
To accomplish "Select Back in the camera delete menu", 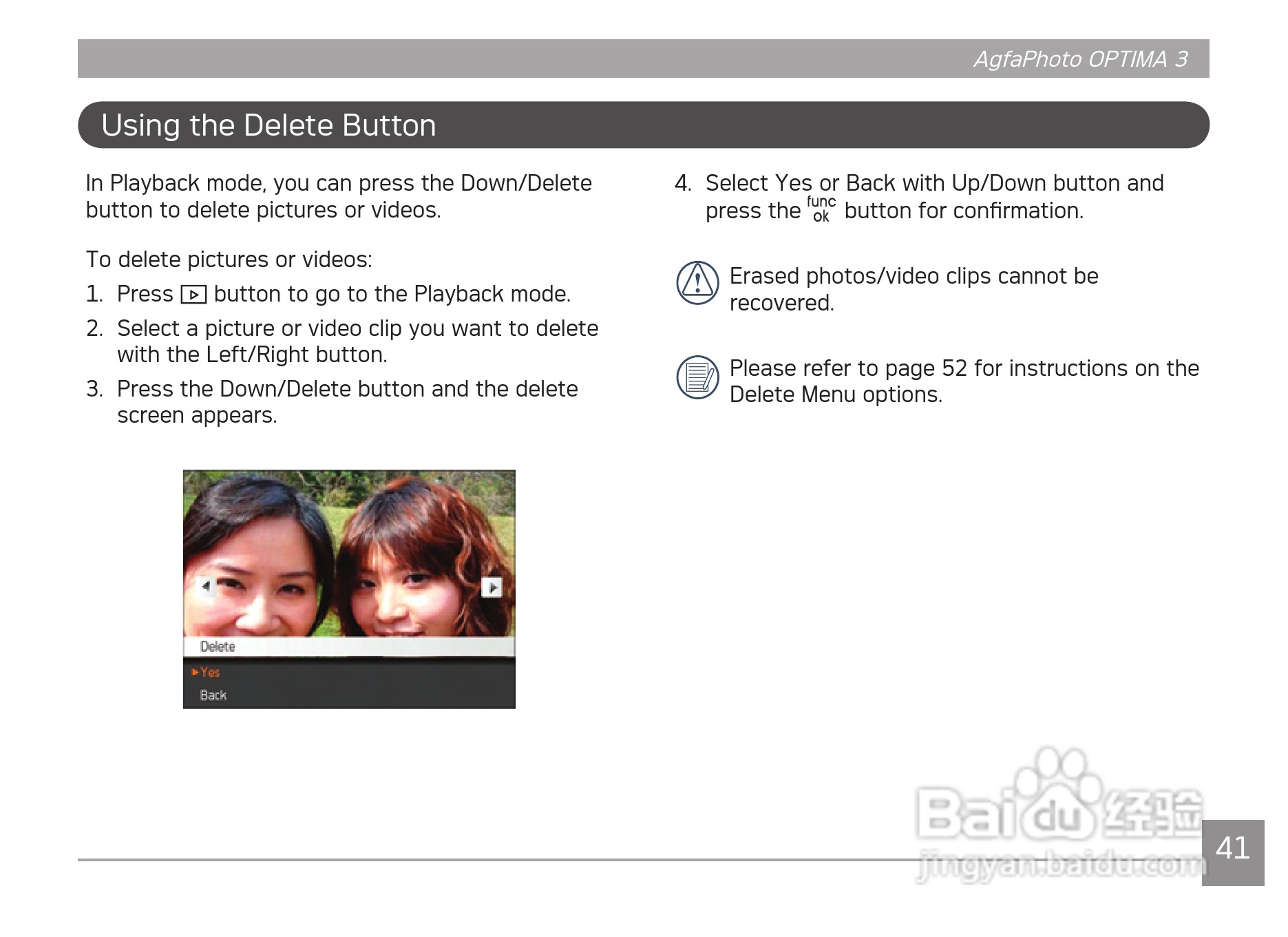I will 213,695.
